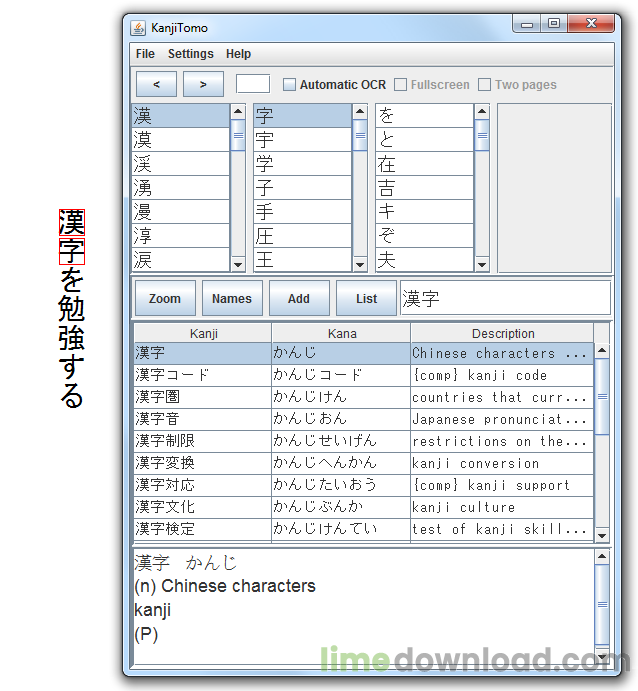Screen dimensions: 638x691
Task: Click kana cell かんじへんかん
Action: coord(341,464)
